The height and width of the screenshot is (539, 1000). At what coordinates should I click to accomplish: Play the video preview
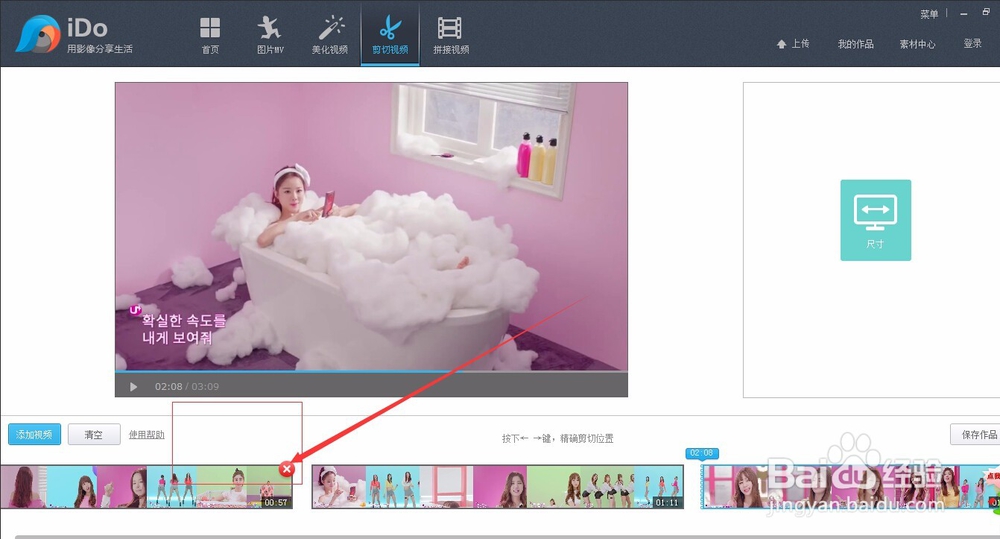coord(133,387)
